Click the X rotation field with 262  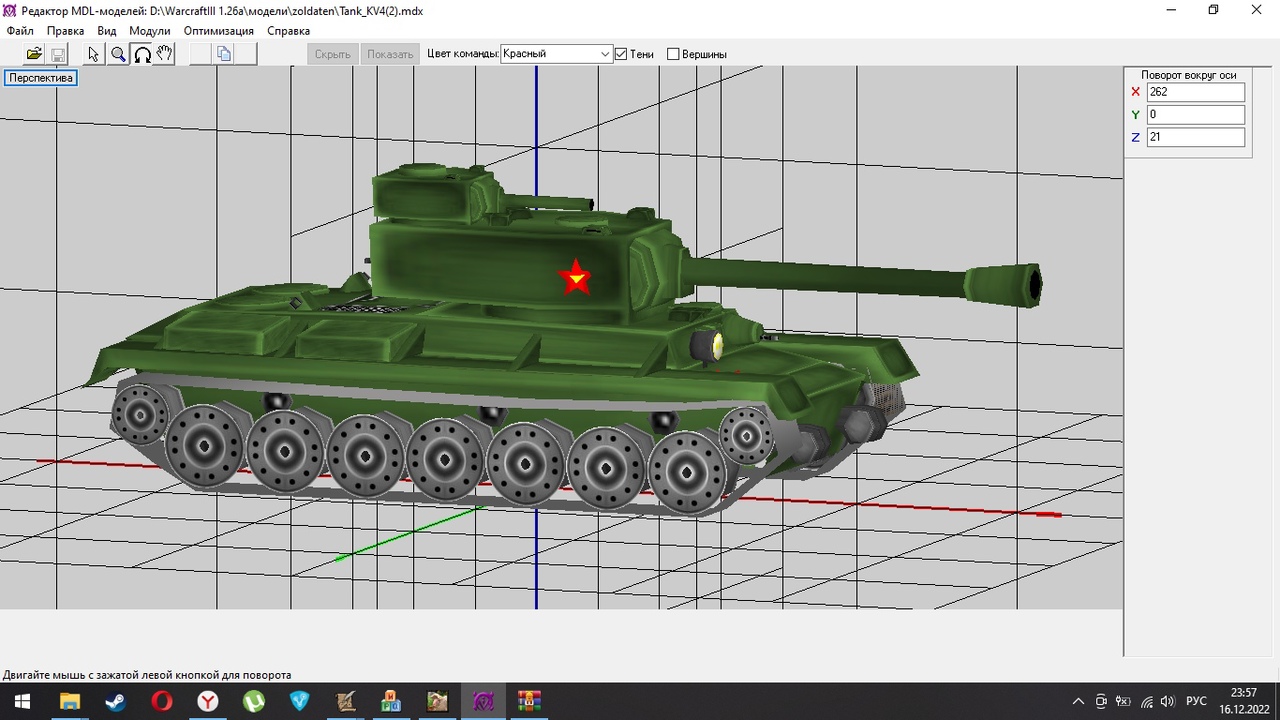(1196, 92)
